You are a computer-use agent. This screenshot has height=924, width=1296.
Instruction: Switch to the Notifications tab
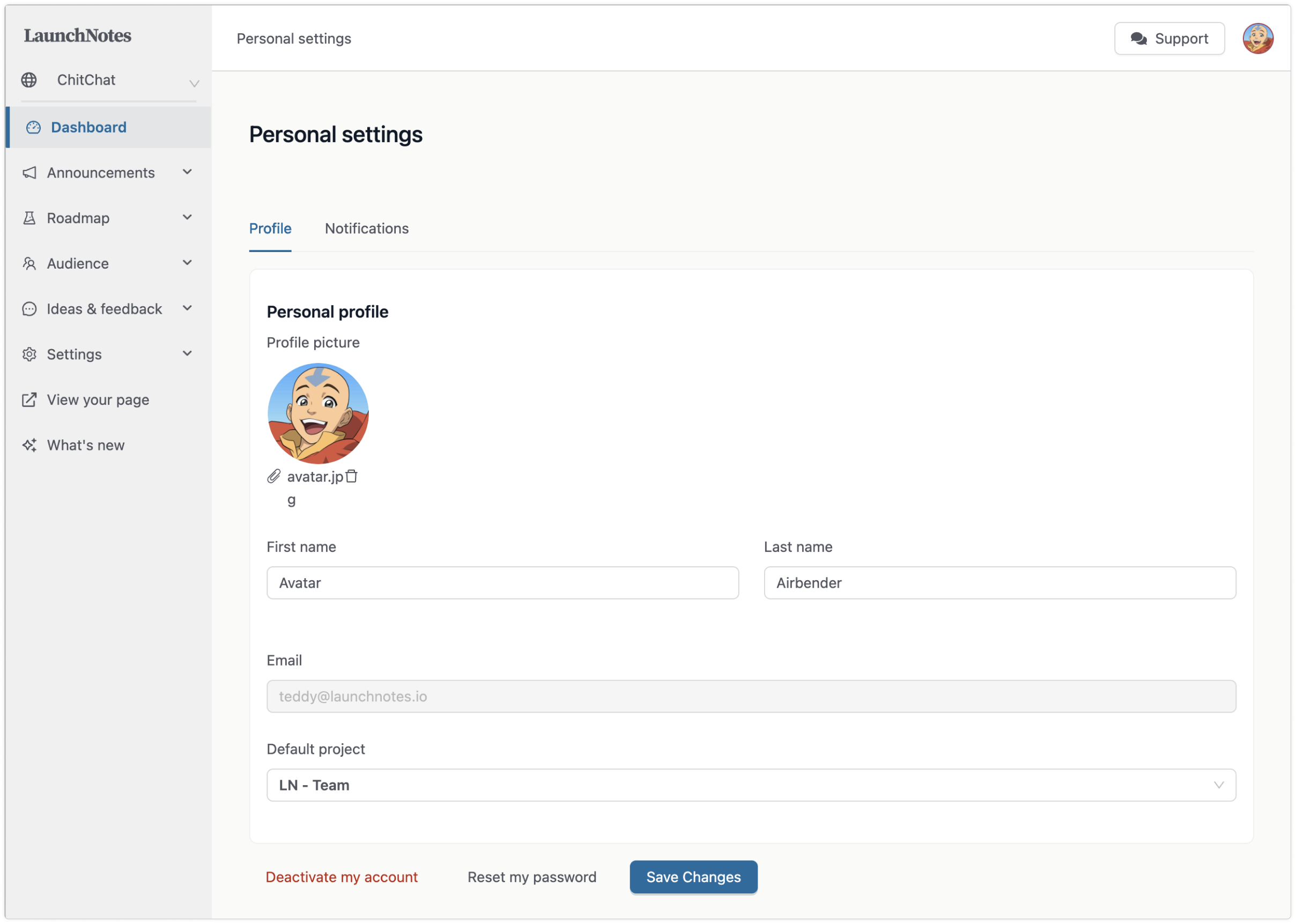(x=366, y=229)
